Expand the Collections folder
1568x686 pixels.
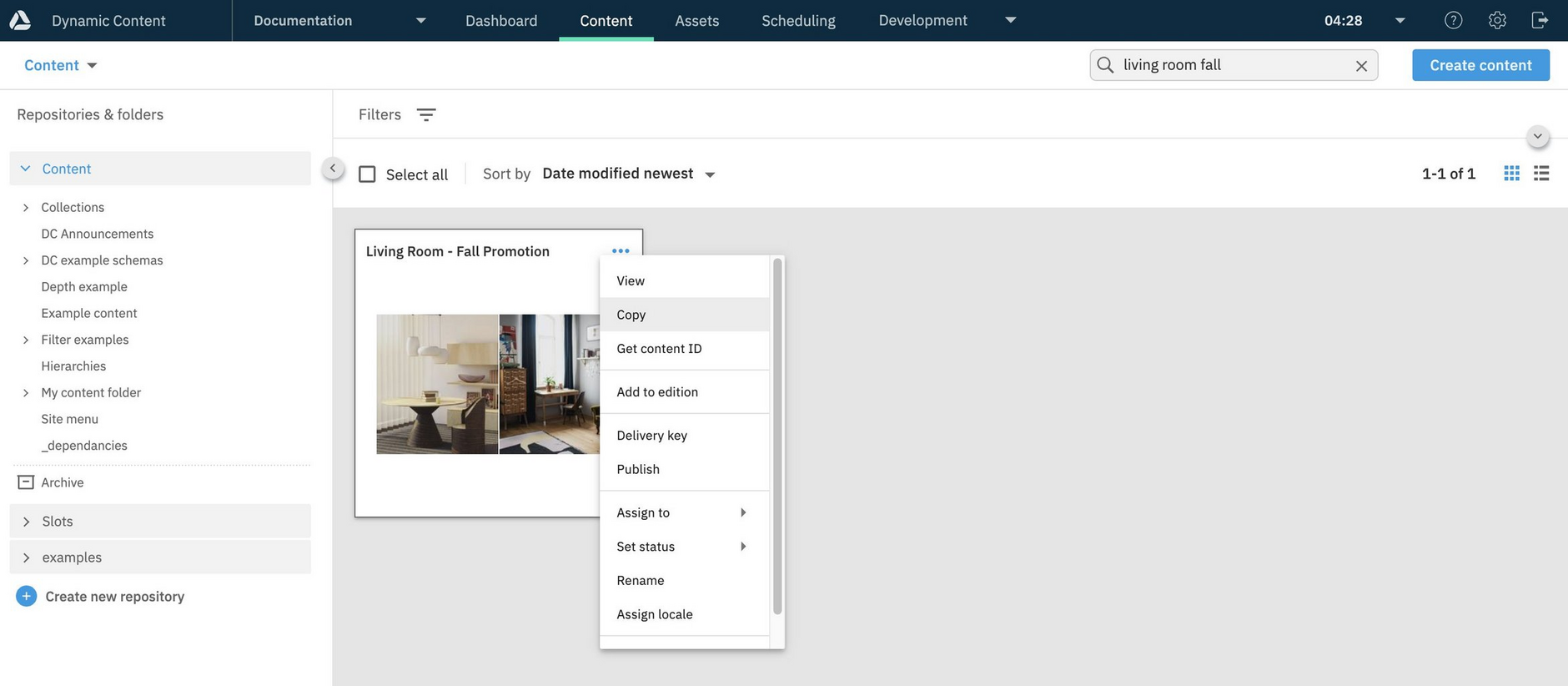click(x=26, y=207)
